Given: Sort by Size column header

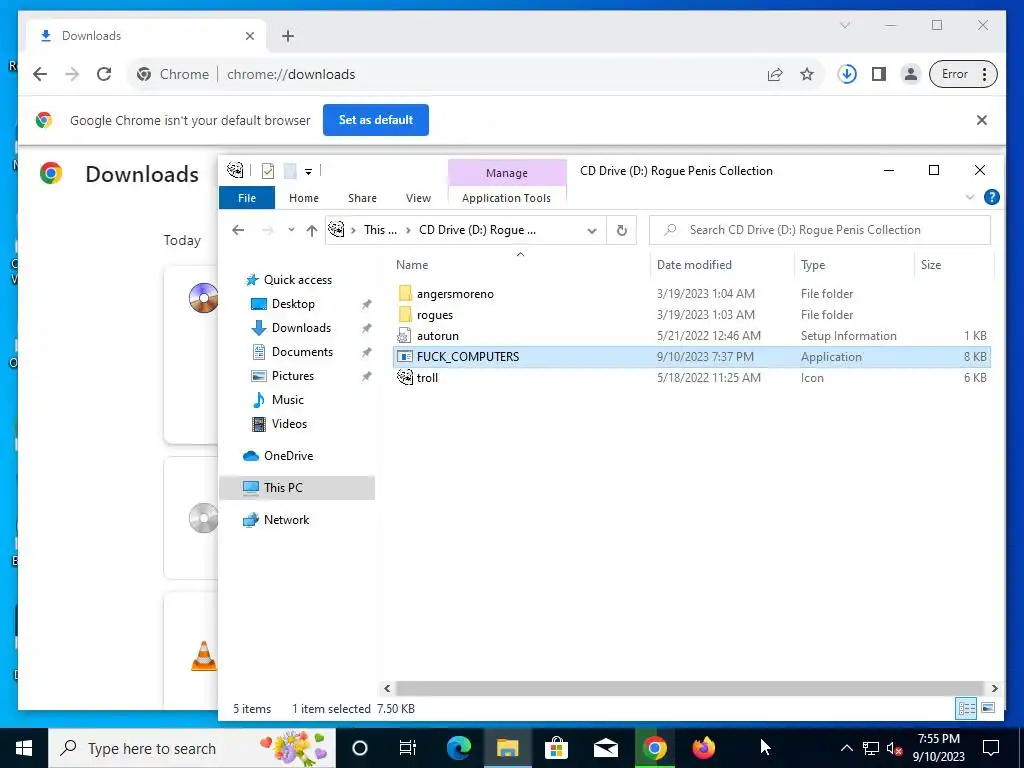Looking at the screenshot, I should [x=953, y=264].
